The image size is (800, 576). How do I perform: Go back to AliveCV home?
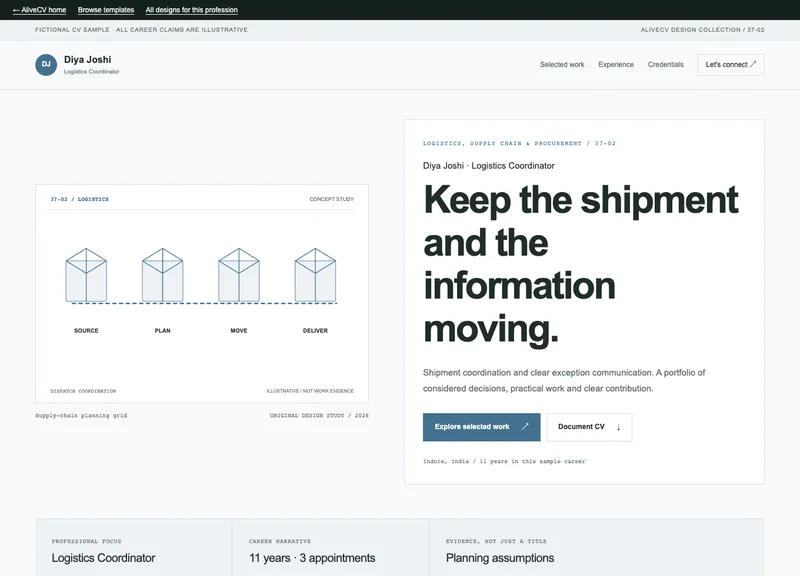[39, 10]
